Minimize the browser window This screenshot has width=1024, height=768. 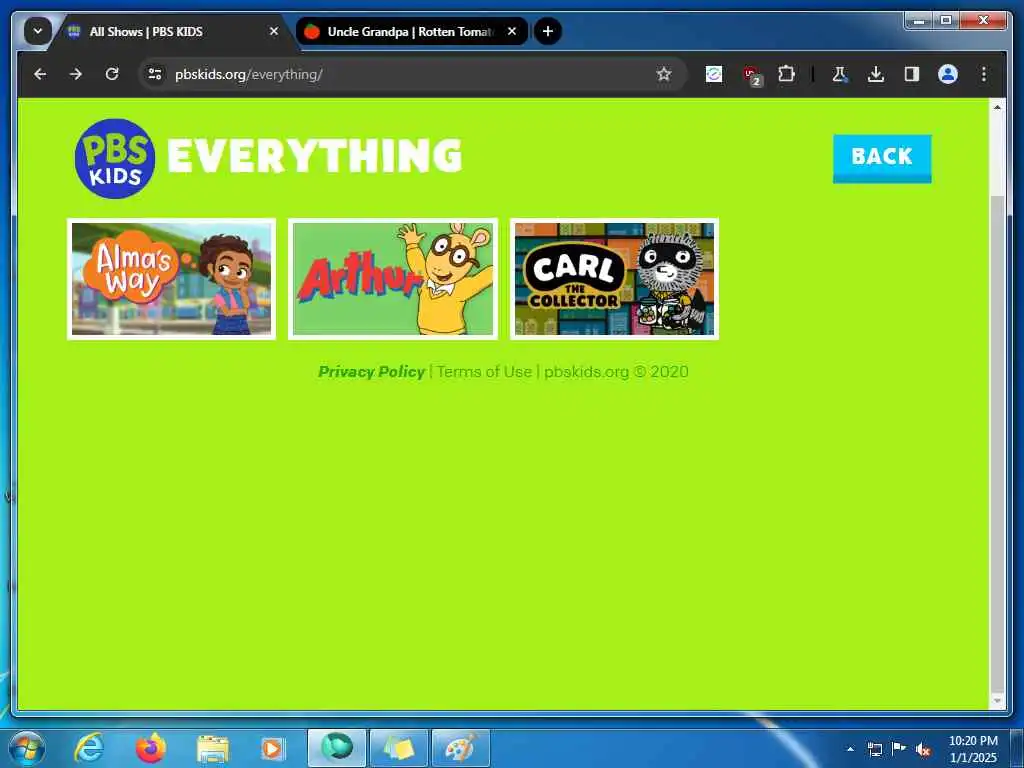click(x=920, y=21)
